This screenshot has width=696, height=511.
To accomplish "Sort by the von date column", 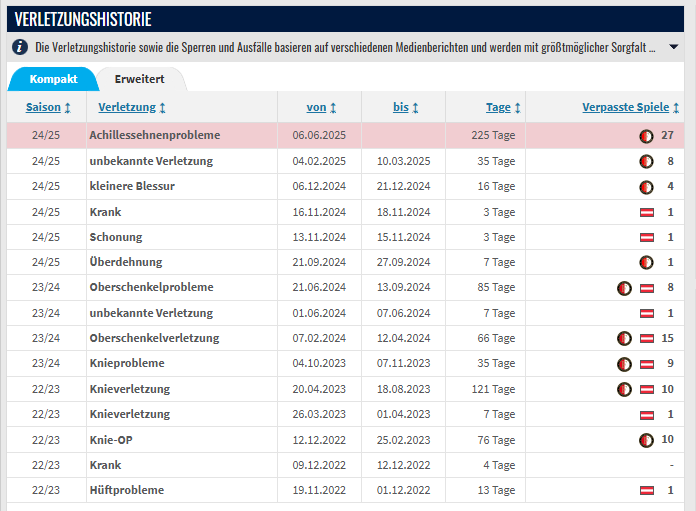I will 321,107.
